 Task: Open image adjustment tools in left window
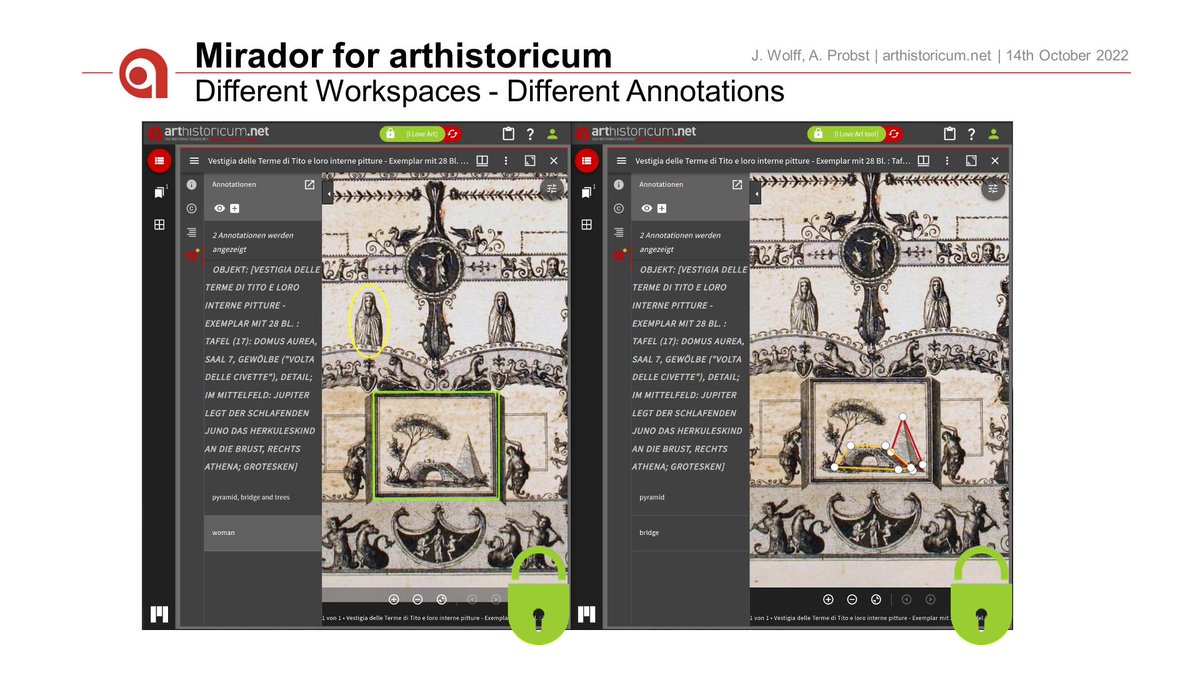coord(552,188)
